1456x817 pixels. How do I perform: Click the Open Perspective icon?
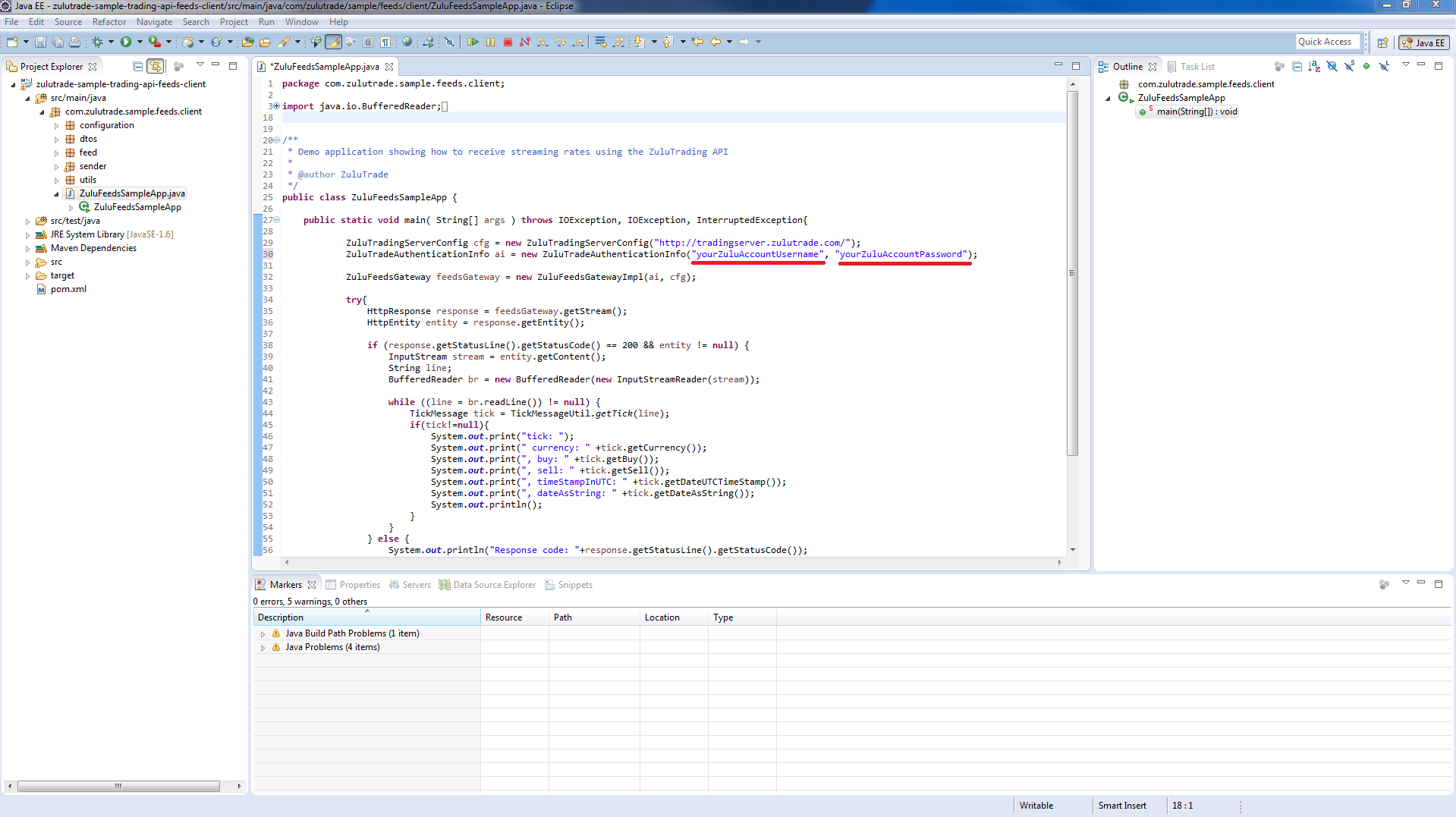[x=1382, y=42]
